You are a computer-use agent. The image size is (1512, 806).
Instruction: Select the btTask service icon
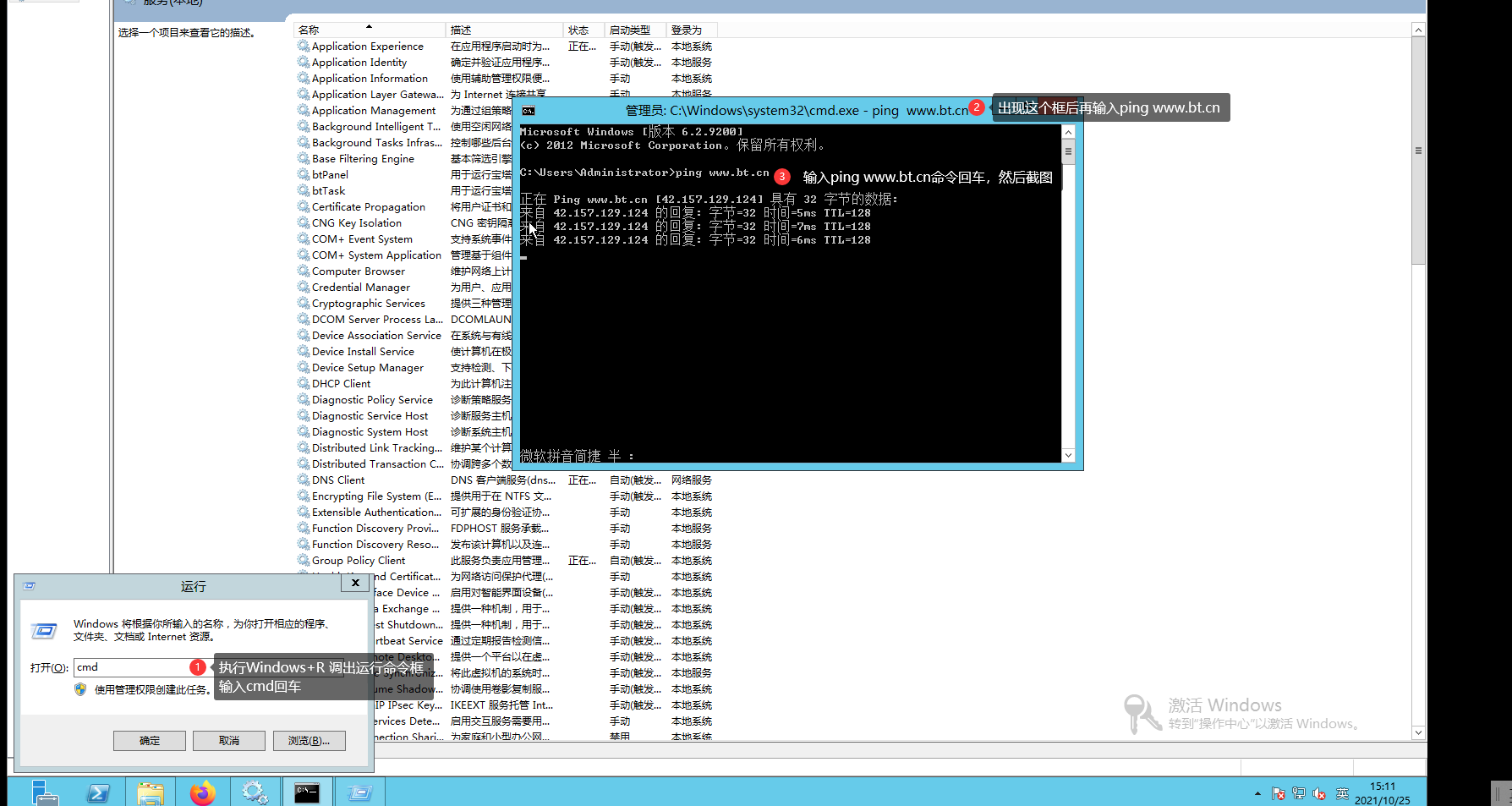tap(303, 190)
